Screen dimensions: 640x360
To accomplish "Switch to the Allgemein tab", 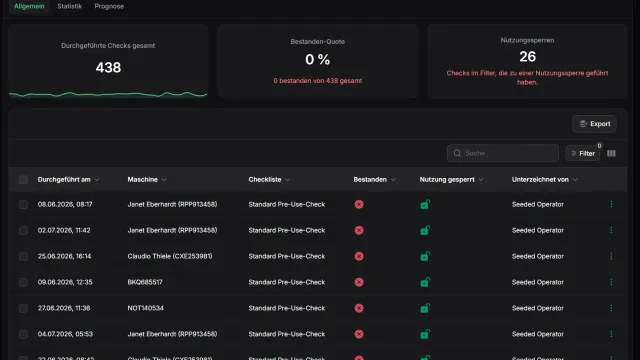I will (29, 6).
